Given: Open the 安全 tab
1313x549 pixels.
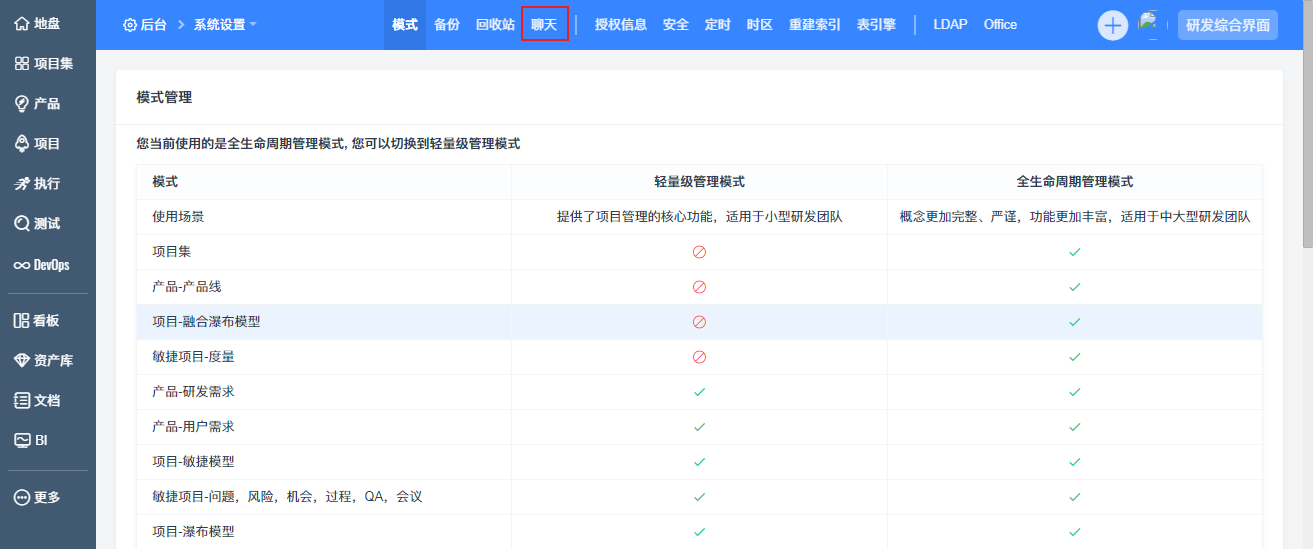Looking at the screenshot, I should click(x=676, y=24).
